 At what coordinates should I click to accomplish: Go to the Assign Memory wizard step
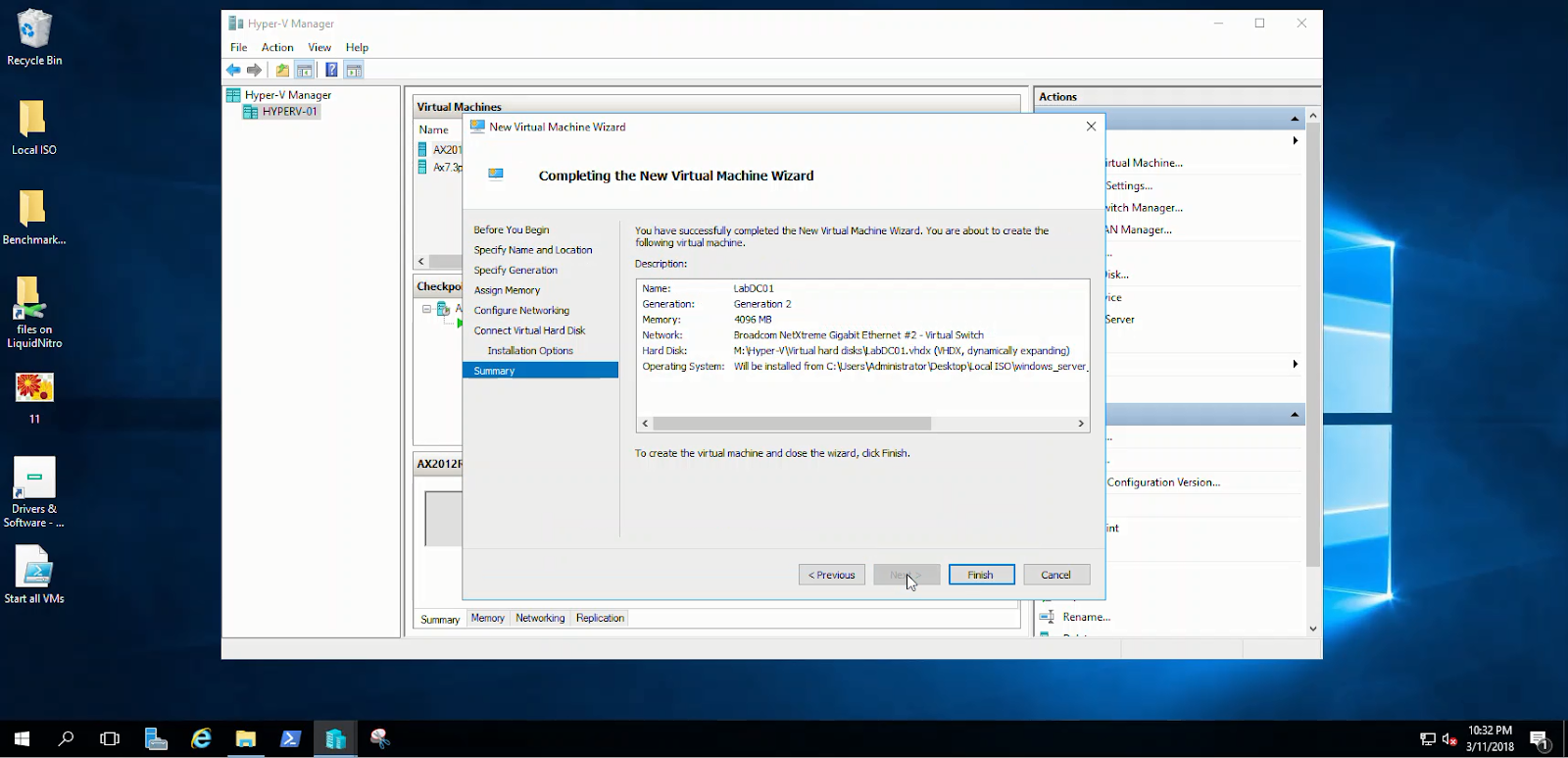pyautogui.click(x=507, y=290)
